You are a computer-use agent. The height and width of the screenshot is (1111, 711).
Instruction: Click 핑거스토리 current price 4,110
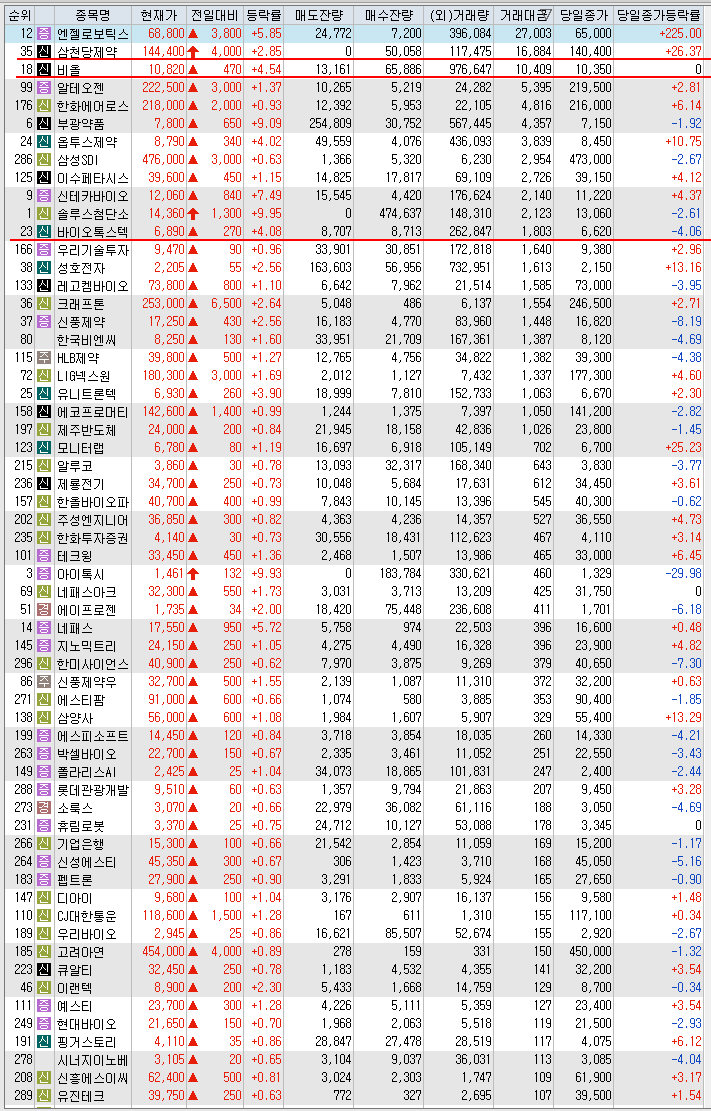point(169,1042)
